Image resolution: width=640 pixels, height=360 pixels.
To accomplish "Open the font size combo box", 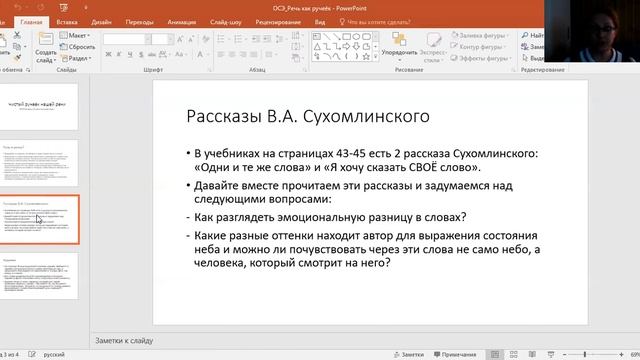I will tap(162, 39).
